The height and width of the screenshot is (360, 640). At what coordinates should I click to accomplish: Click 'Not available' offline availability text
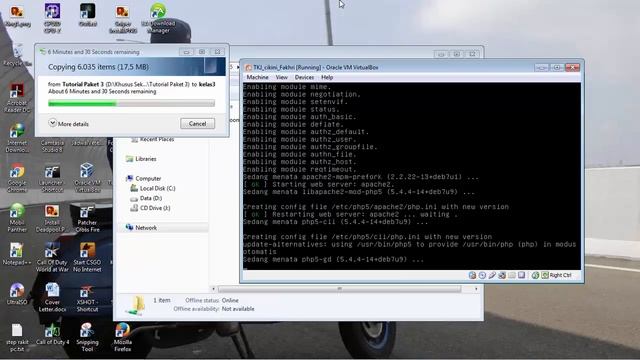[x=238, y=309]
